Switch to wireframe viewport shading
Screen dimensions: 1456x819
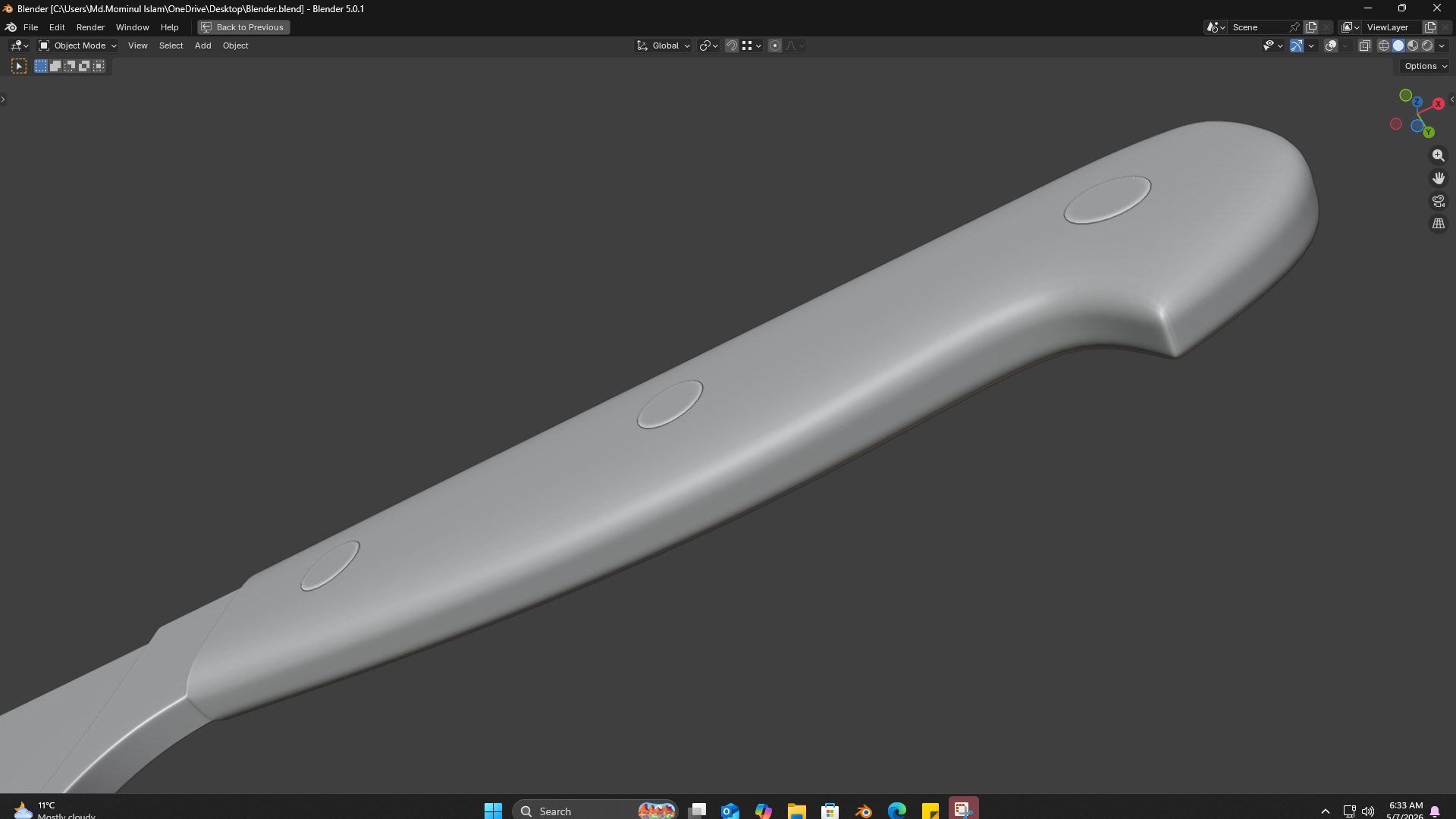pyautogui.click(x=1384, y=45)
